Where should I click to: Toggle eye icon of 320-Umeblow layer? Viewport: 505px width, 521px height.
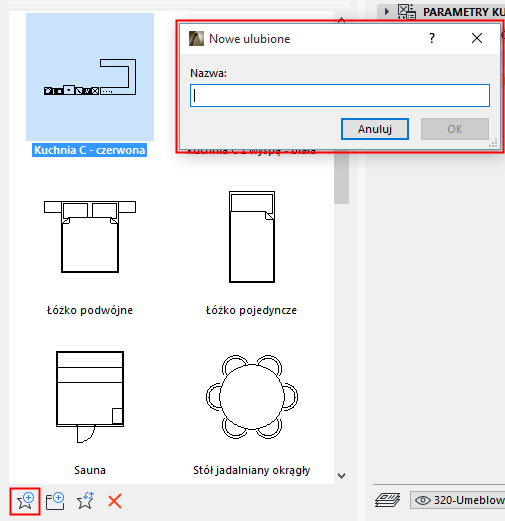click(423, 500)
